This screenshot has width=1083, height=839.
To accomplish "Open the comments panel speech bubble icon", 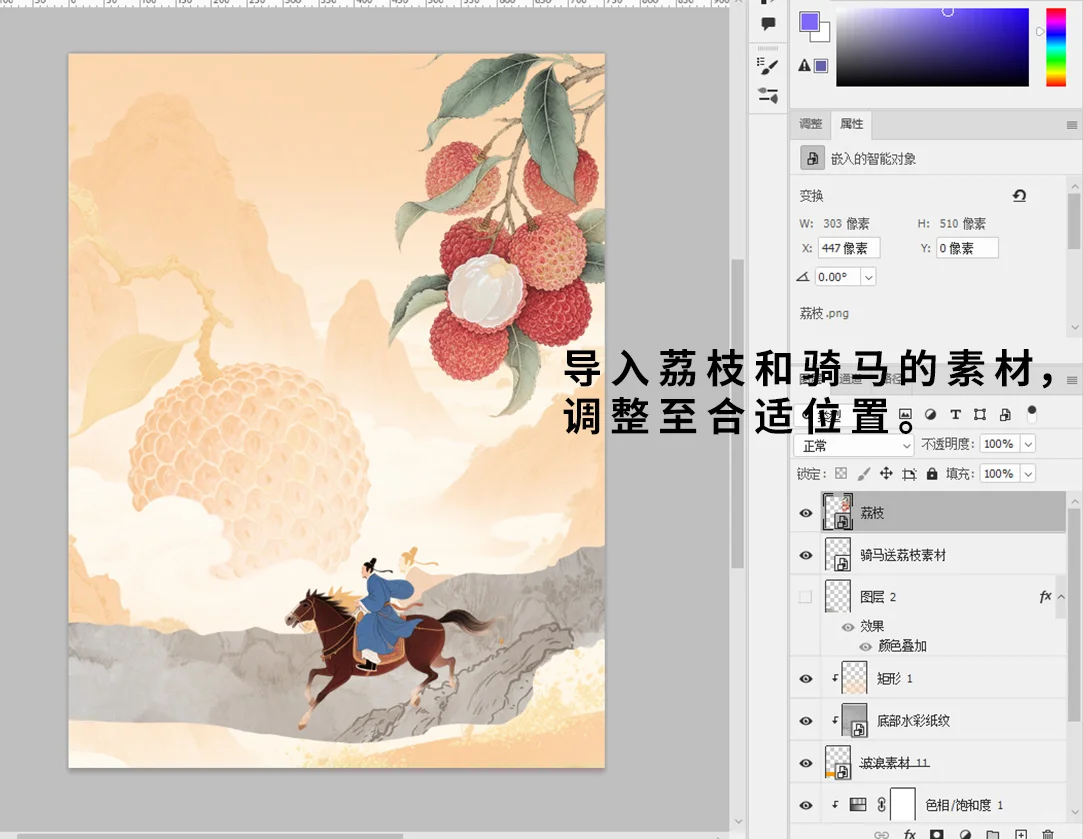I will point(768,24).
